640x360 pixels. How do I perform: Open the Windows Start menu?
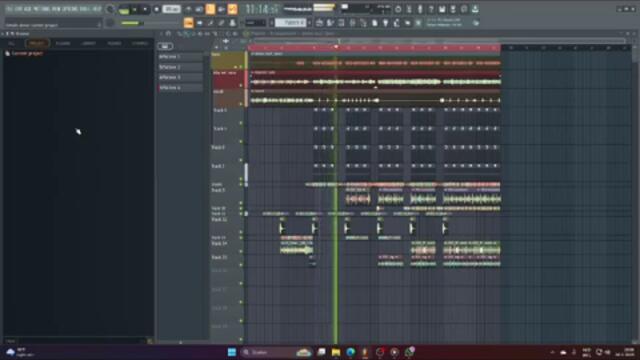[x=232, y=352]
